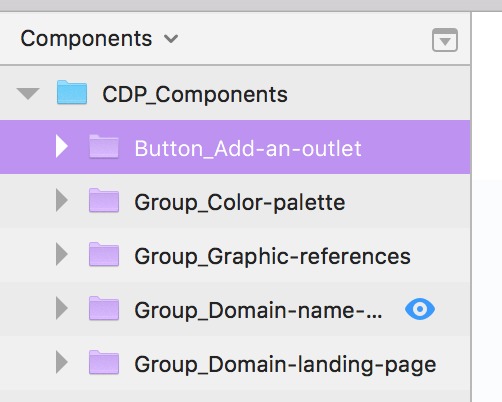The image size is (502, 402).
Task: Click the Group_Graphic-references folder icon
Action: click(104, 254)
